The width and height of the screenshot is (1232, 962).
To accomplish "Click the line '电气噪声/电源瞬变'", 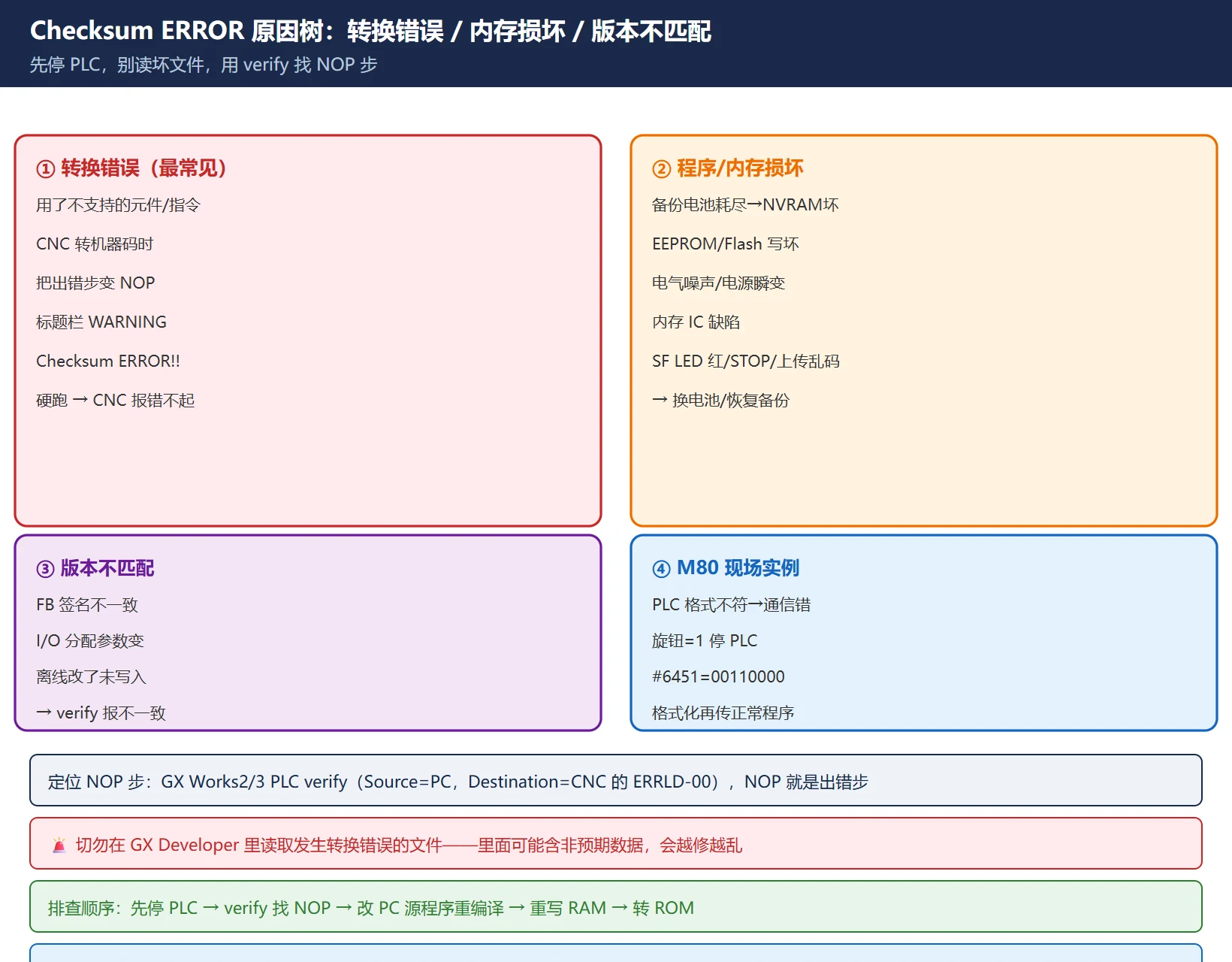I will pos(718,283).
